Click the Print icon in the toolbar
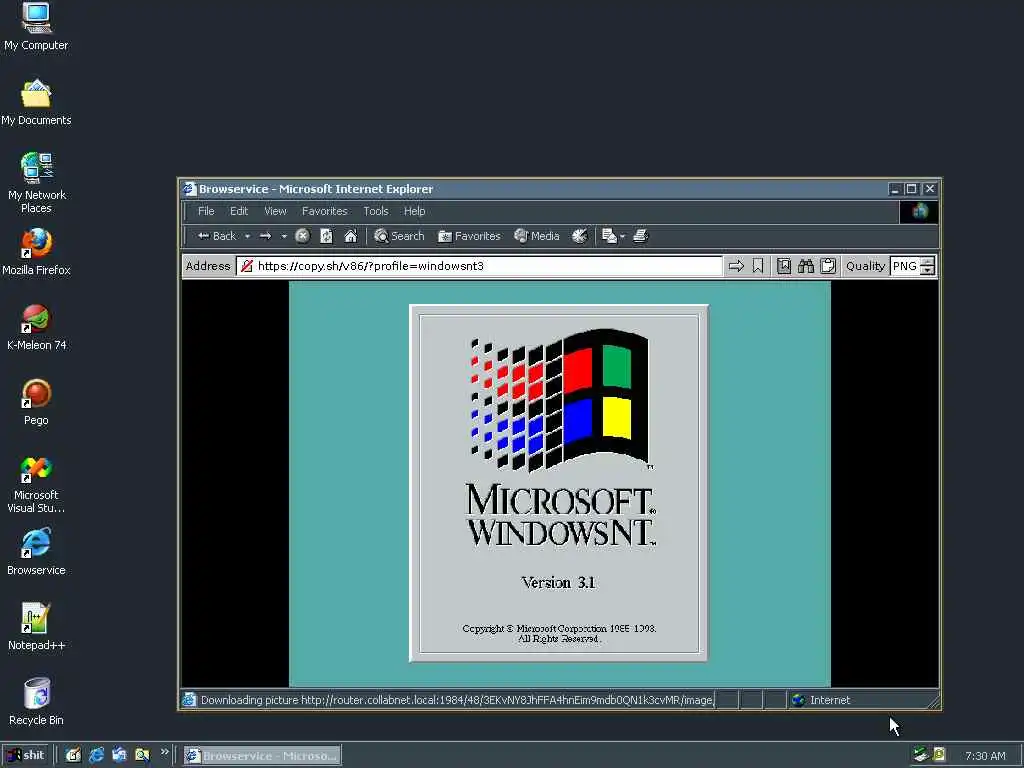 641,236
